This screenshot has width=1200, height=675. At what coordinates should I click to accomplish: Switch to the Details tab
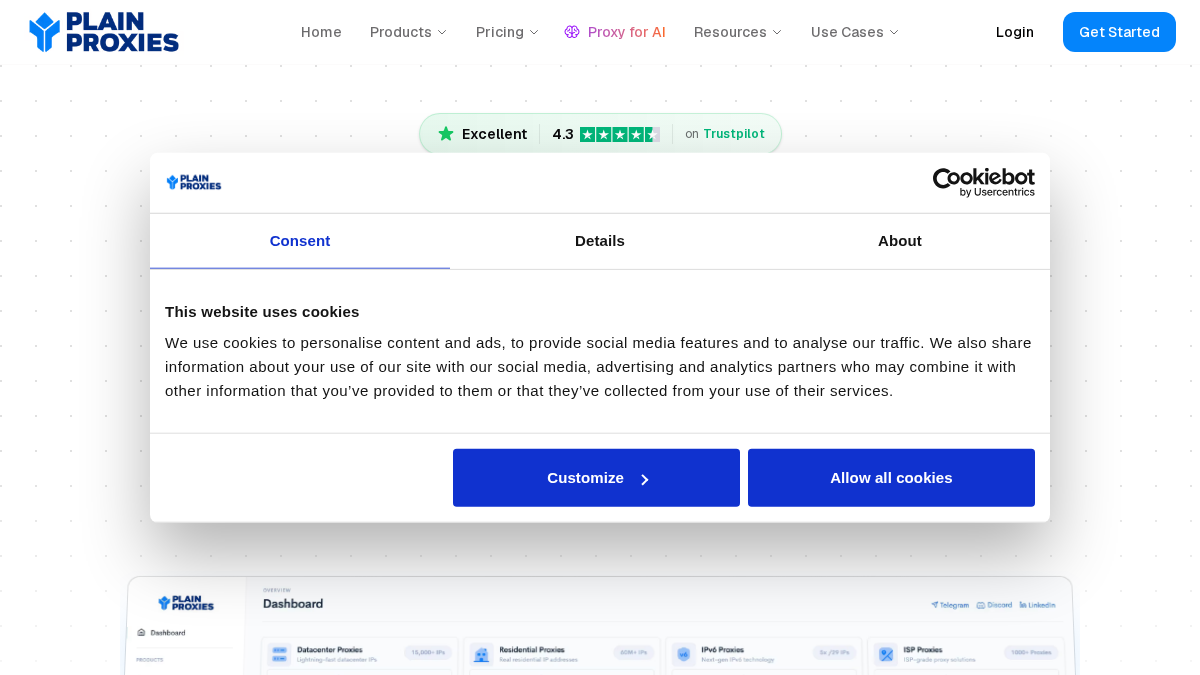(600, 241)
